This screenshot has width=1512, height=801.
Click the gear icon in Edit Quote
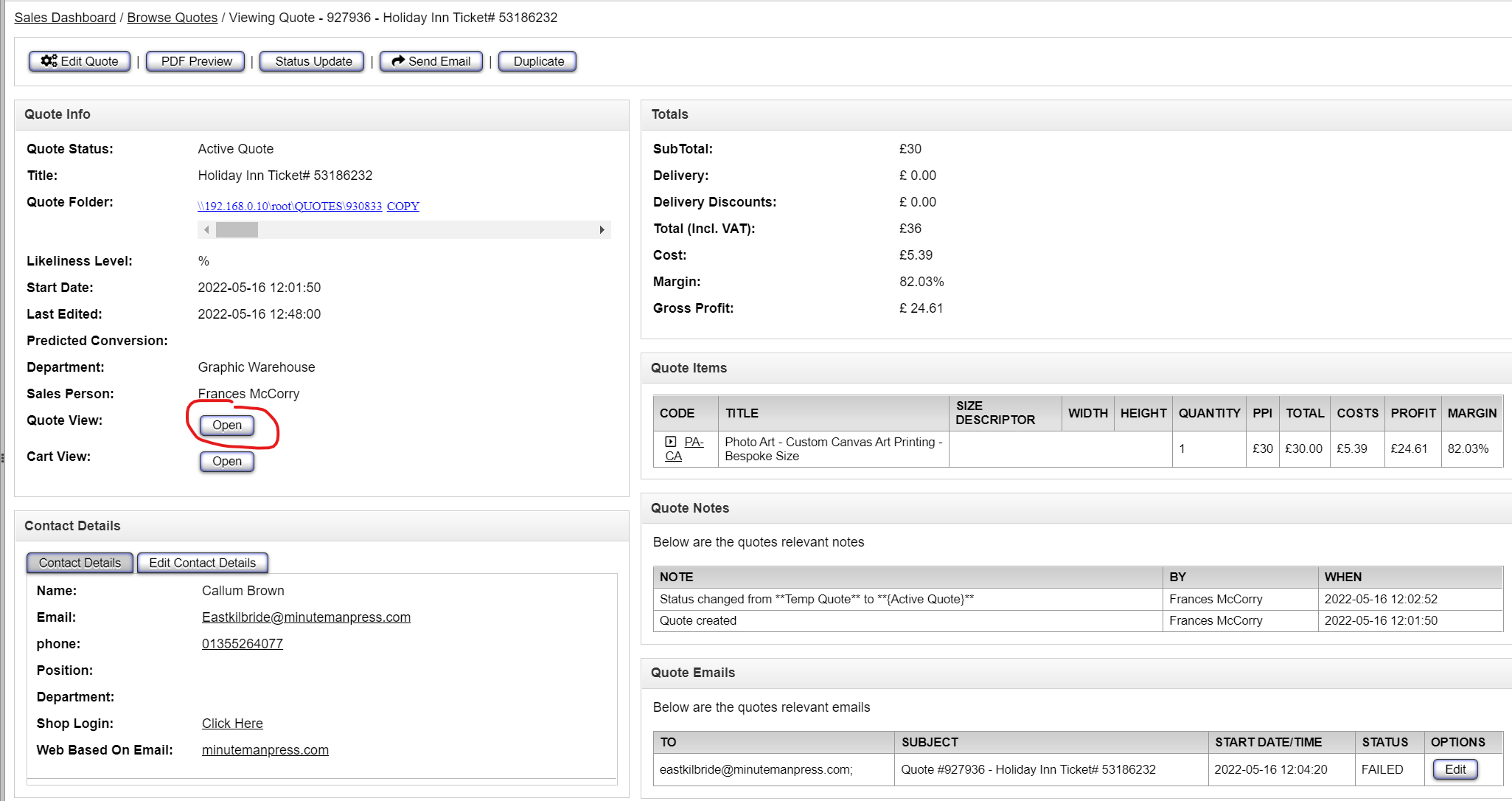coord(49,61)
